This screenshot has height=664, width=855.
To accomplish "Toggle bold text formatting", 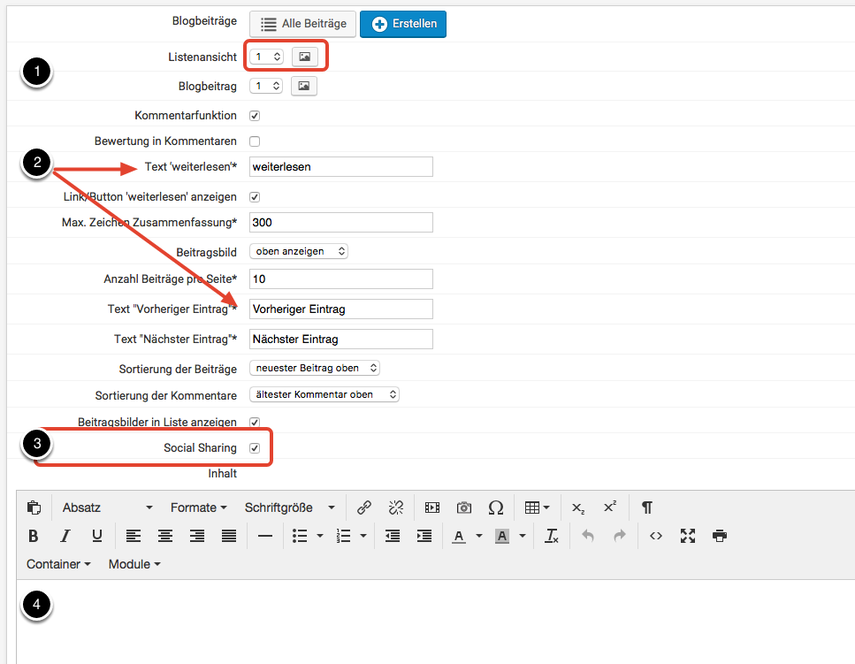I will 33,536.
